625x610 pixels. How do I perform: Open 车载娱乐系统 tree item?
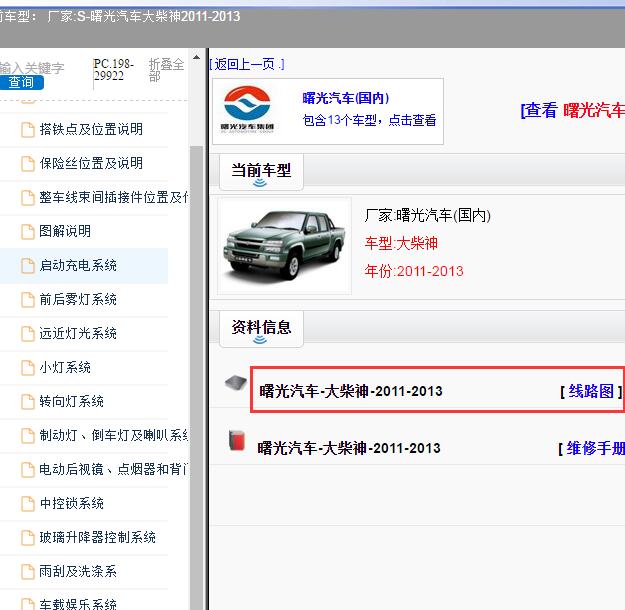pos(78,604)
